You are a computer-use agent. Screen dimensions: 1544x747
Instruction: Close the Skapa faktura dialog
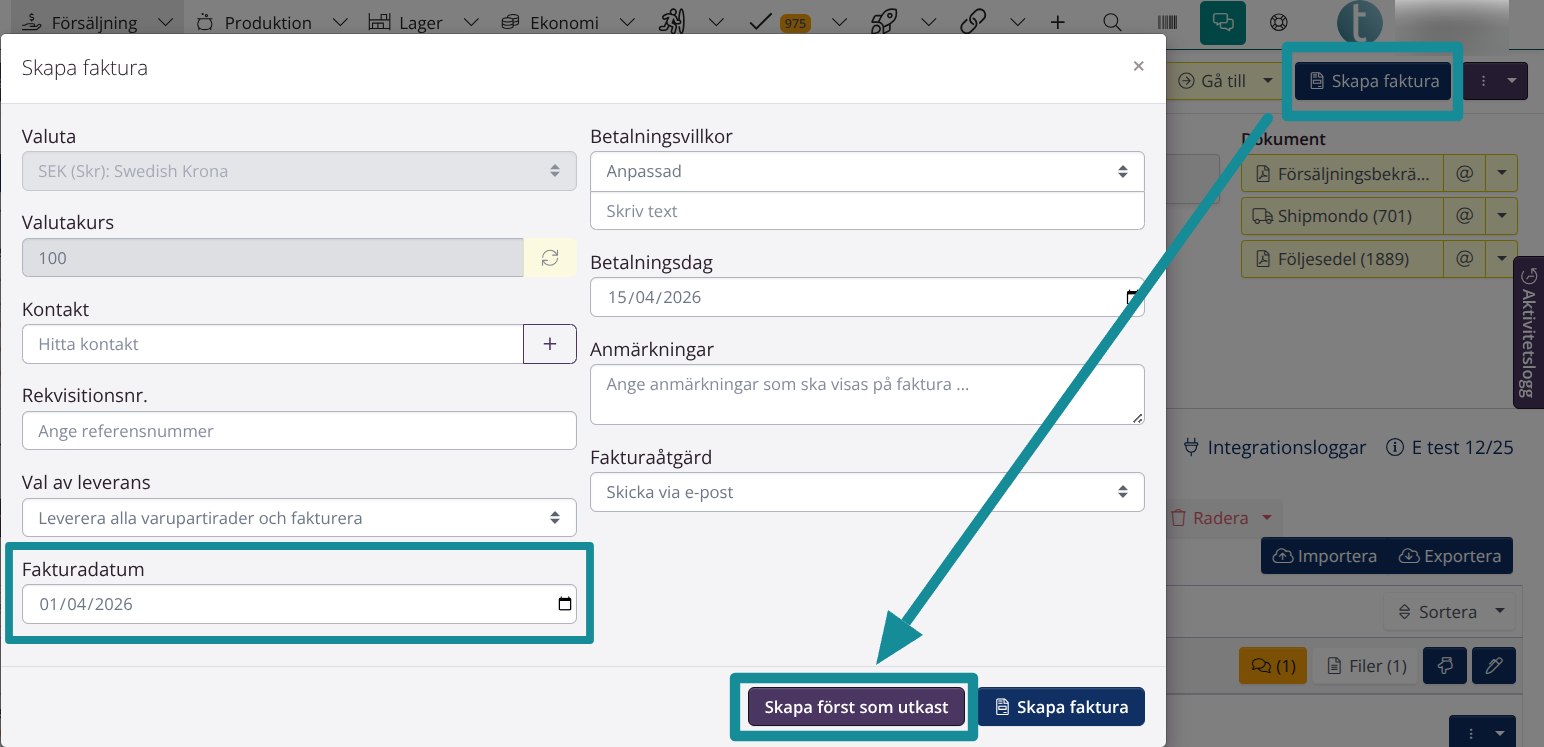tap(1138, 67)
